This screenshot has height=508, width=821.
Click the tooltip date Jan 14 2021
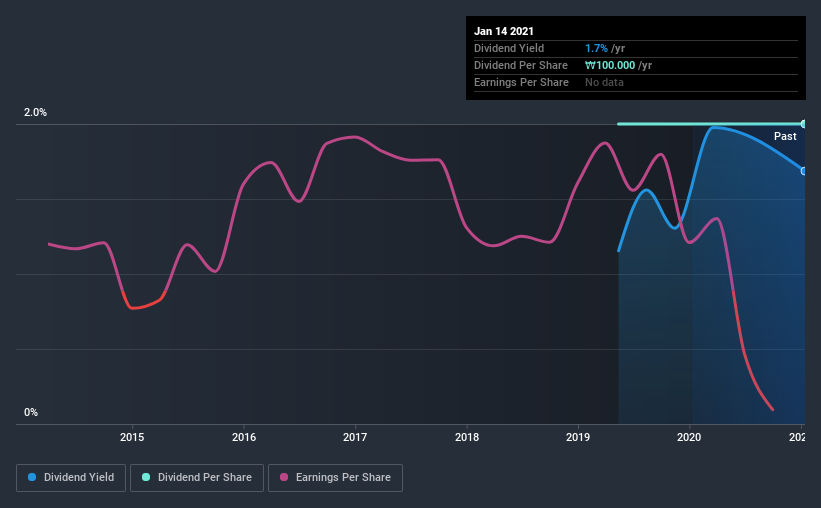click(x=504, y=31)
